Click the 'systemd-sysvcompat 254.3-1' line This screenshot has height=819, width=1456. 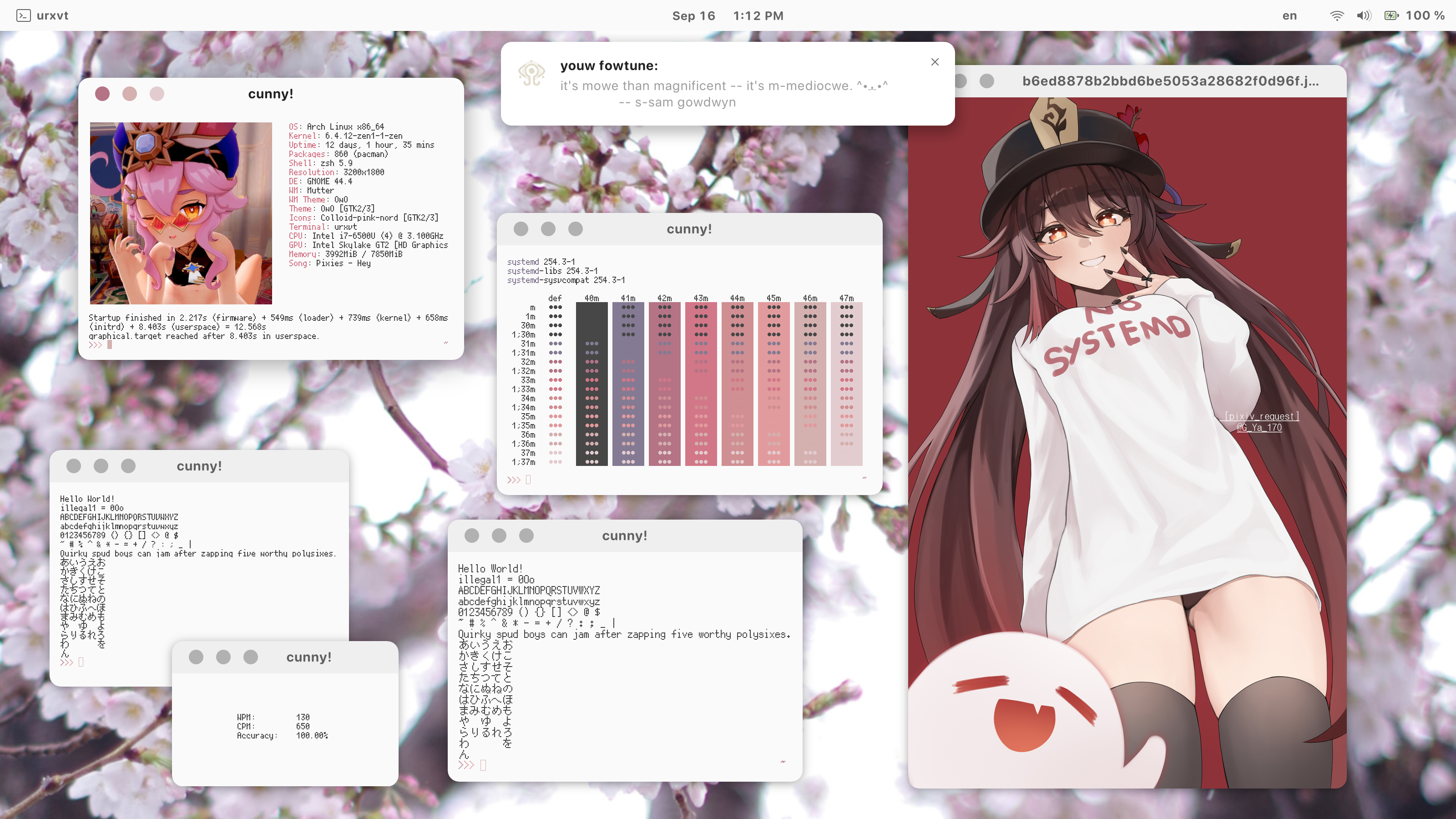566,280
